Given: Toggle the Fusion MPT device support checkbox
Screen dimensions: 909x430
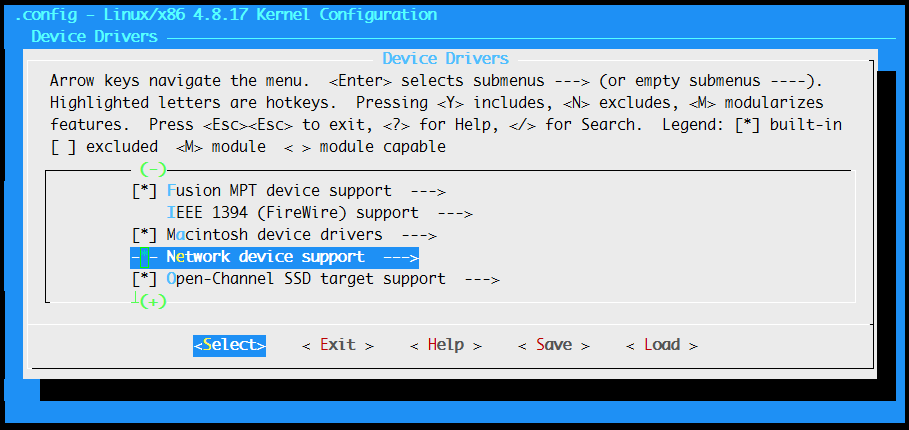Looking at the screenshot, I should 144,191.
